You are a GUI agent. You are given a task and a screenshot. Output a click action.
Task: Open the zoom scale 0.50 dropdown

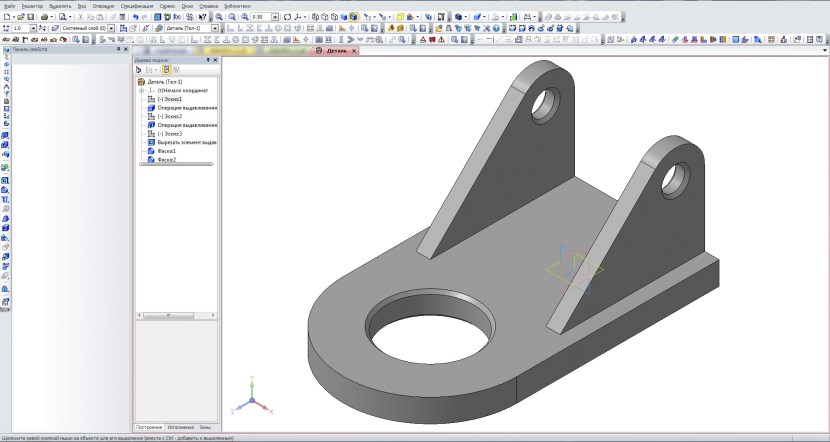(x=277, y=17)
